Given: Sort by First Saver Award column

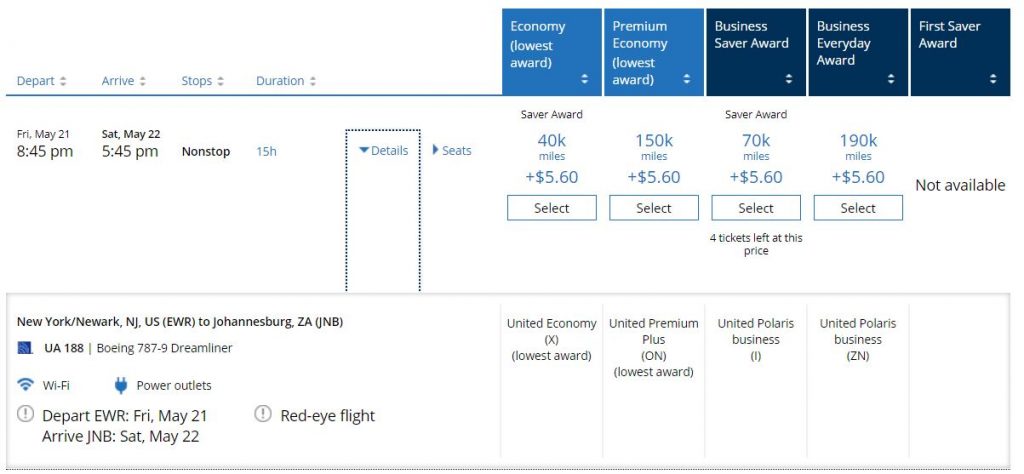Looking at the screenshot, I should pyautogui.click(x=993, y=79).
